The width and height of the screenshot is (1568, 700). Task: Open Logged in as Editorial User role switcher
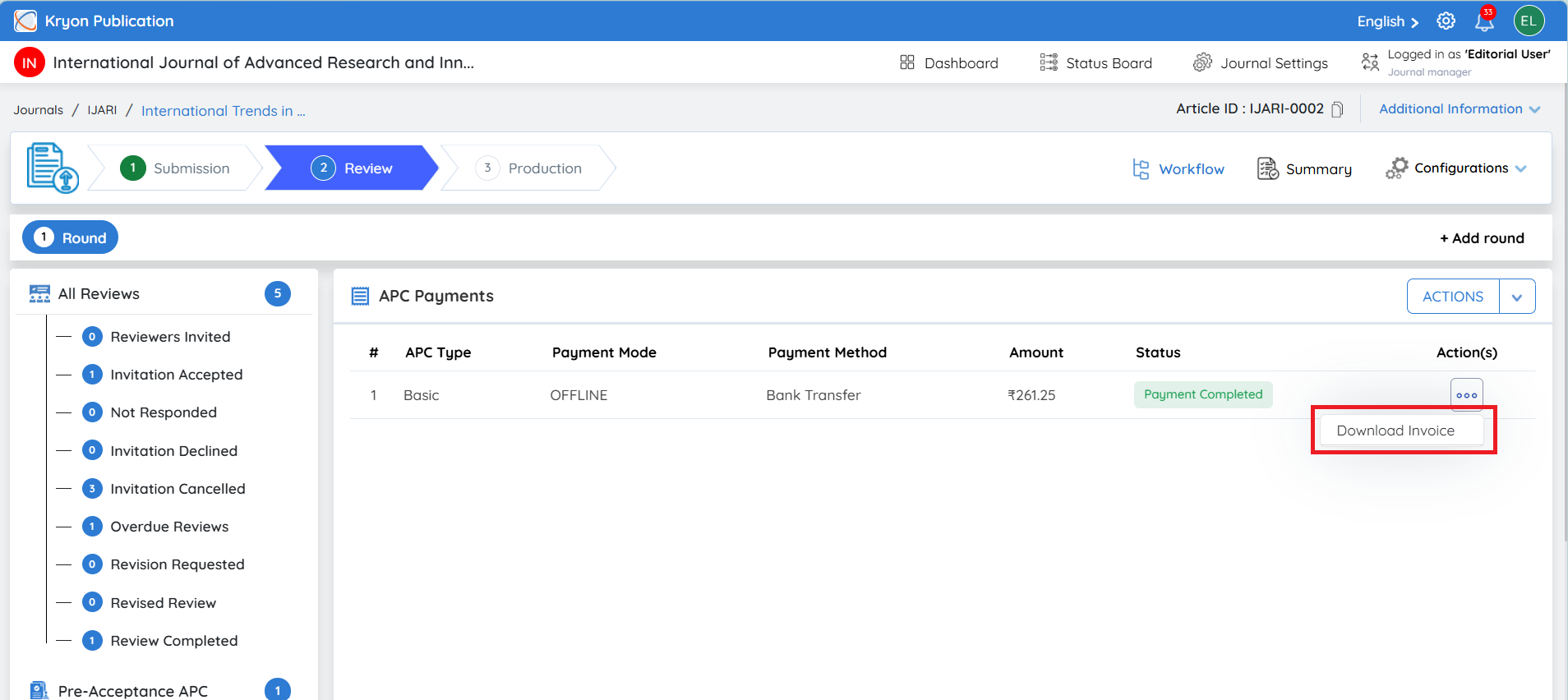(1455, 62)
